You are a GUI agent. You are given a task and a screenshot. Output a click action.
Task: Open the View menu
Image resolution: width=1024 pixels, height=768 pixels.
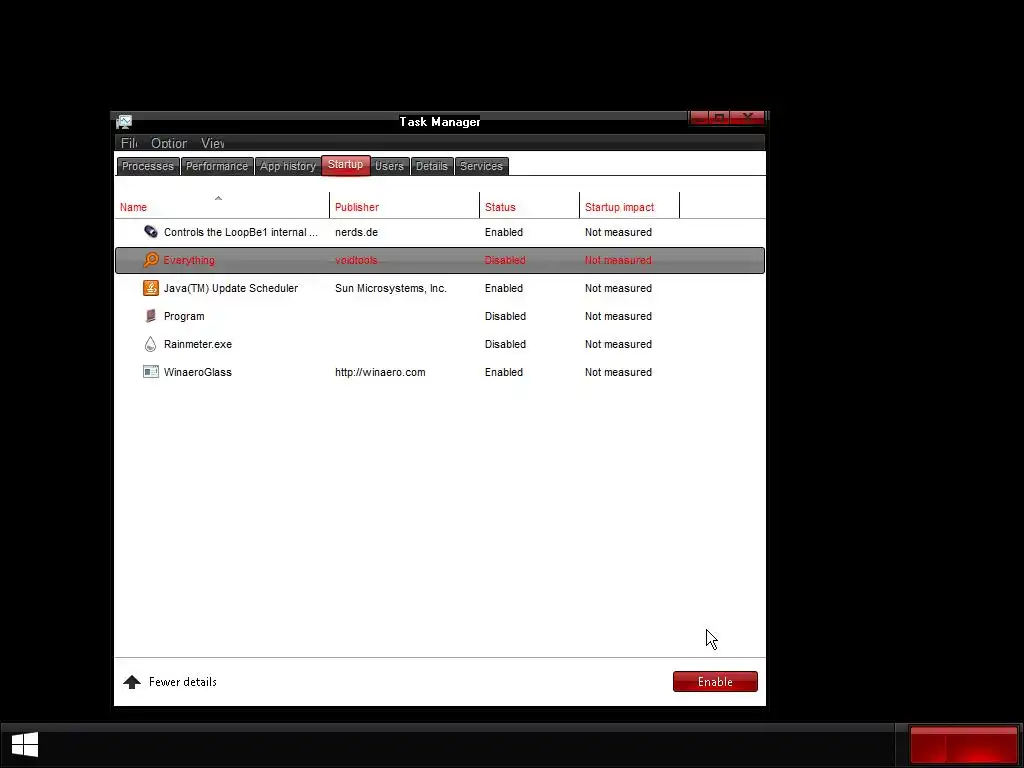(213, 143)
